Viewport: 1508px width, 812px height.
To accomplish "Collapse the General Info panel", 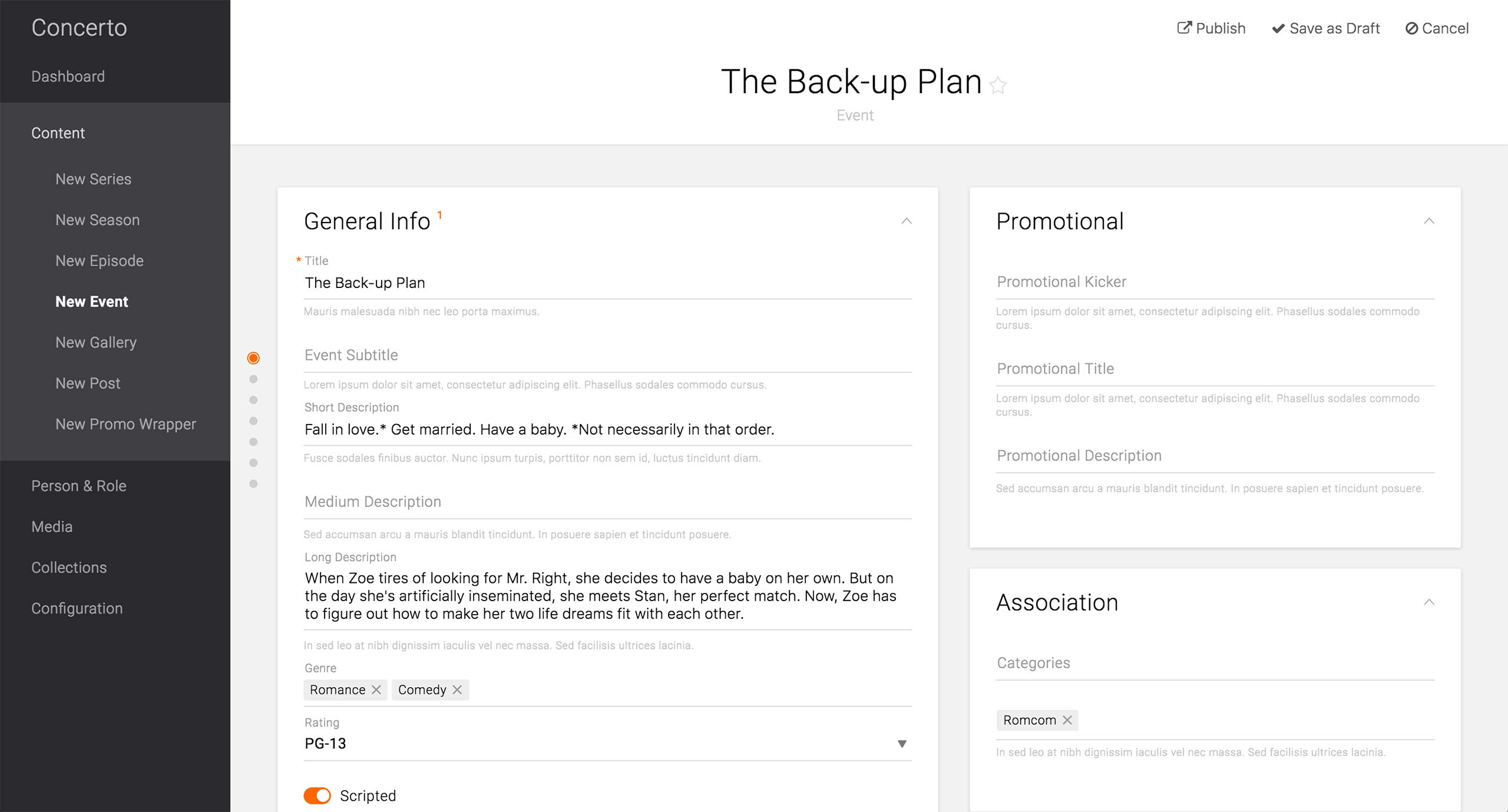I will [907, 221].
